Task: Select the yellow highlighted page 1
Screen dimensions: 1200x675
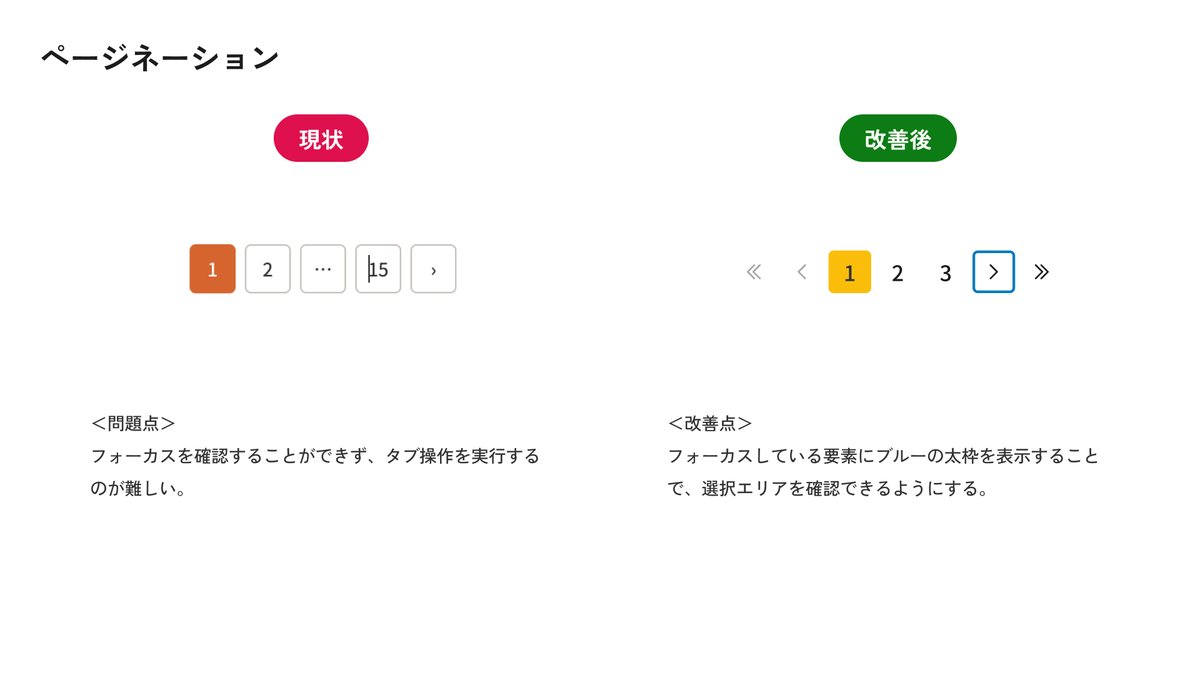Action: 849,272
